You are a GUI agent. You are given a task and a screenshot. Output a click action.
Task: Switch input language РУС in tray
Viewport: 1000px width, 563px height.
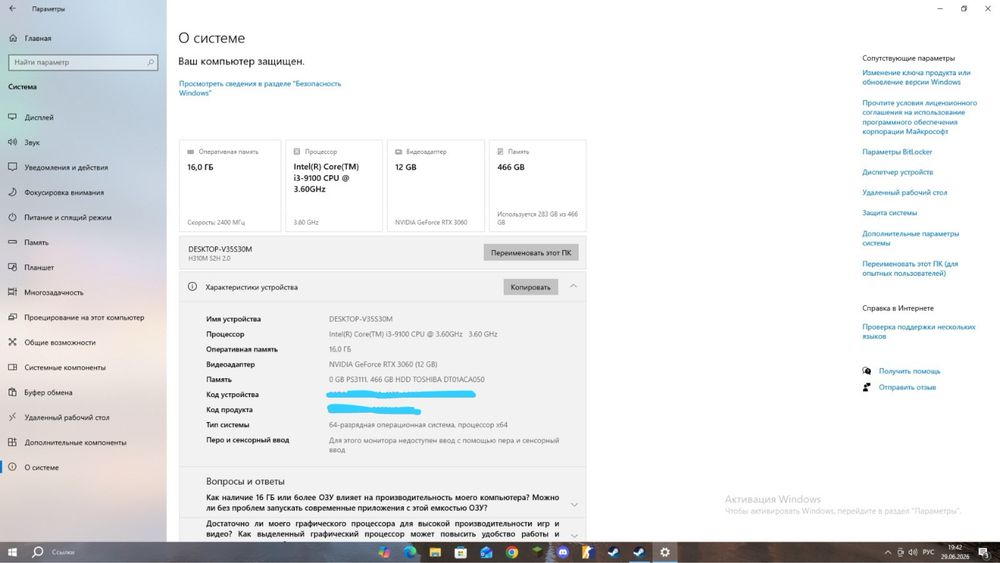pos(929,552)
